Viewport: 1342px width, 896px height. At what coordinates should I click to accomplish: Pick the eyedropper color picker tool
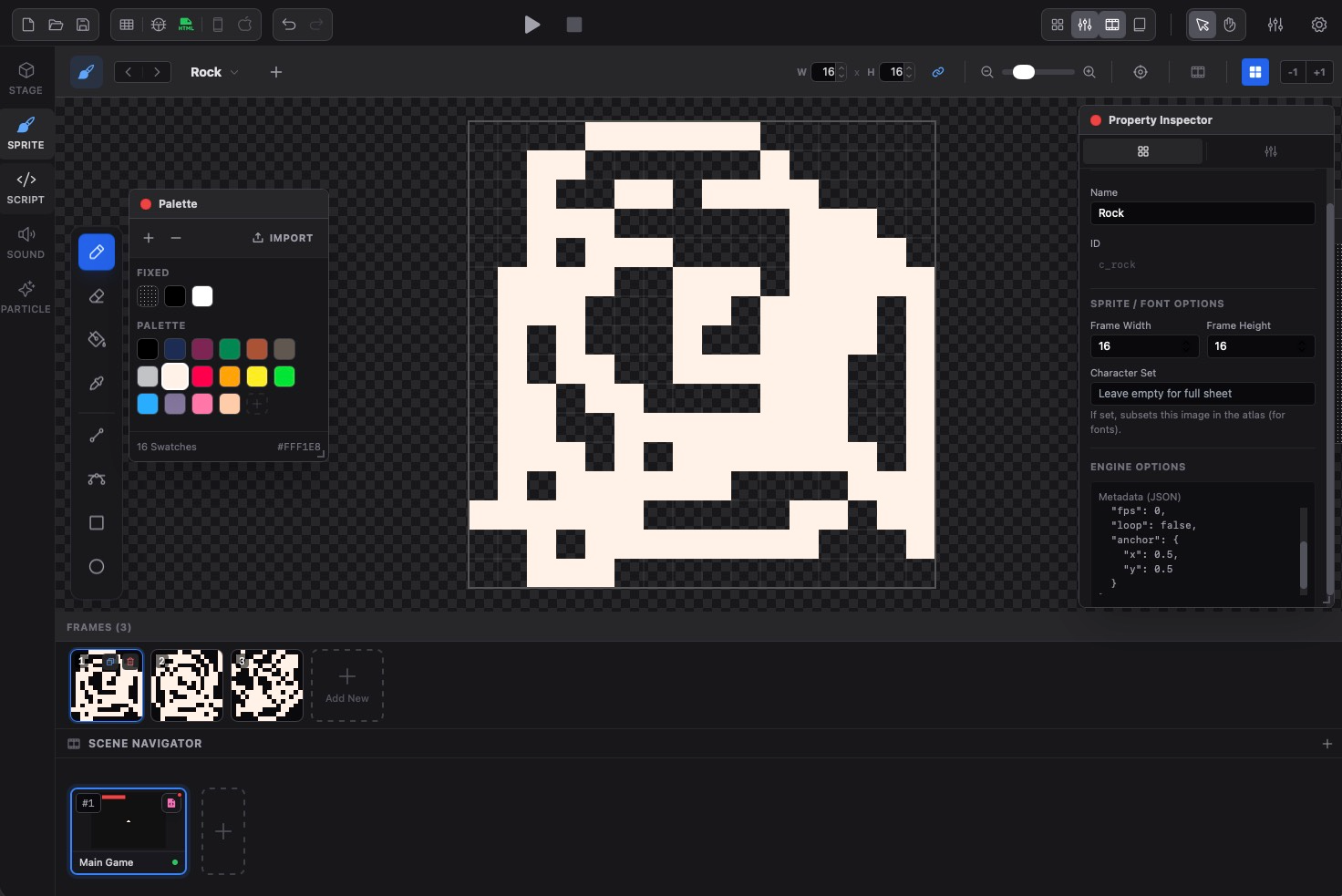click(x=97, y=384)
